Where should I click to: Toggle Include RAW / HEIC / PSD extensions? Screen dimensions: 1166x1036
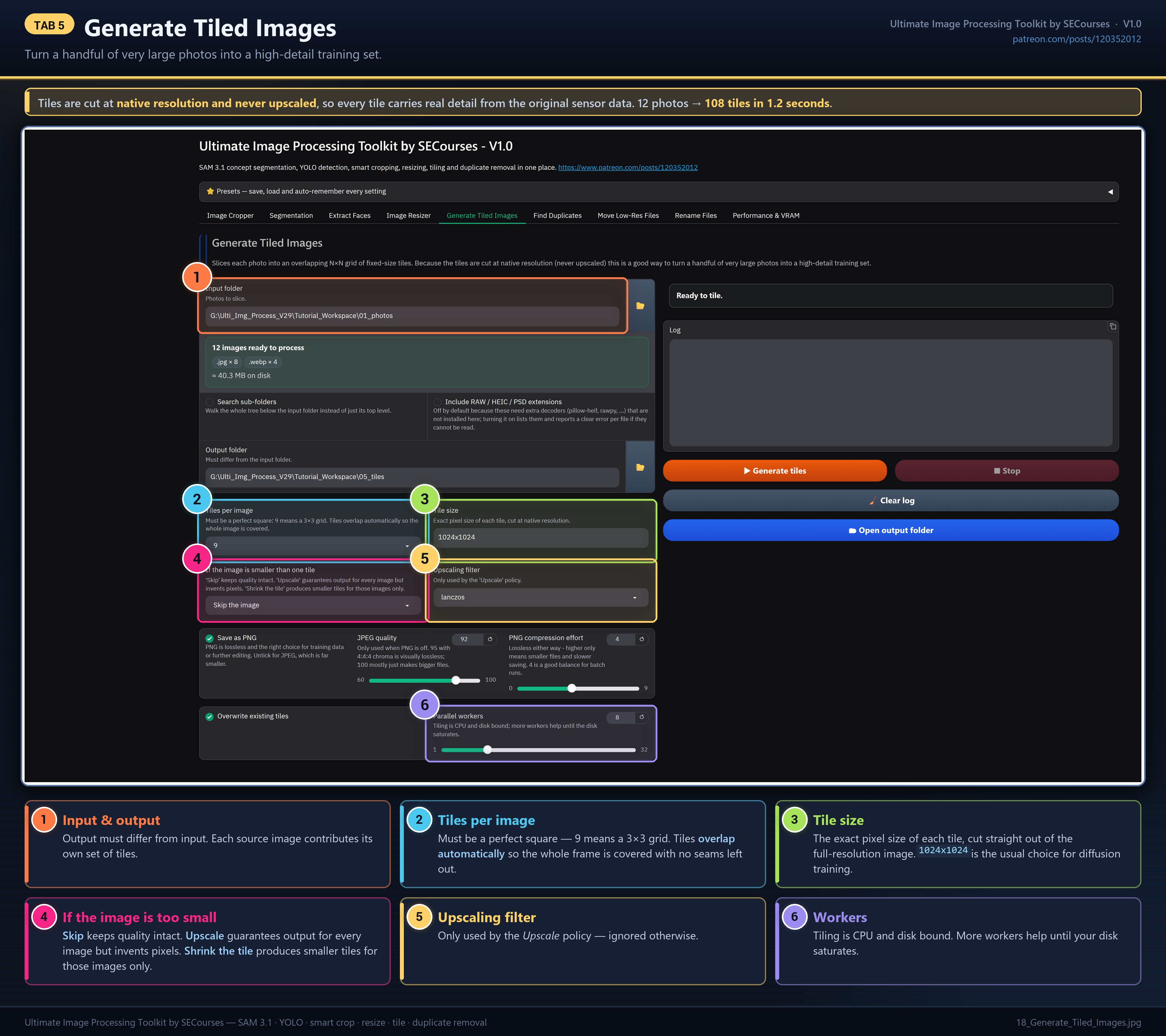coord(438,402)
